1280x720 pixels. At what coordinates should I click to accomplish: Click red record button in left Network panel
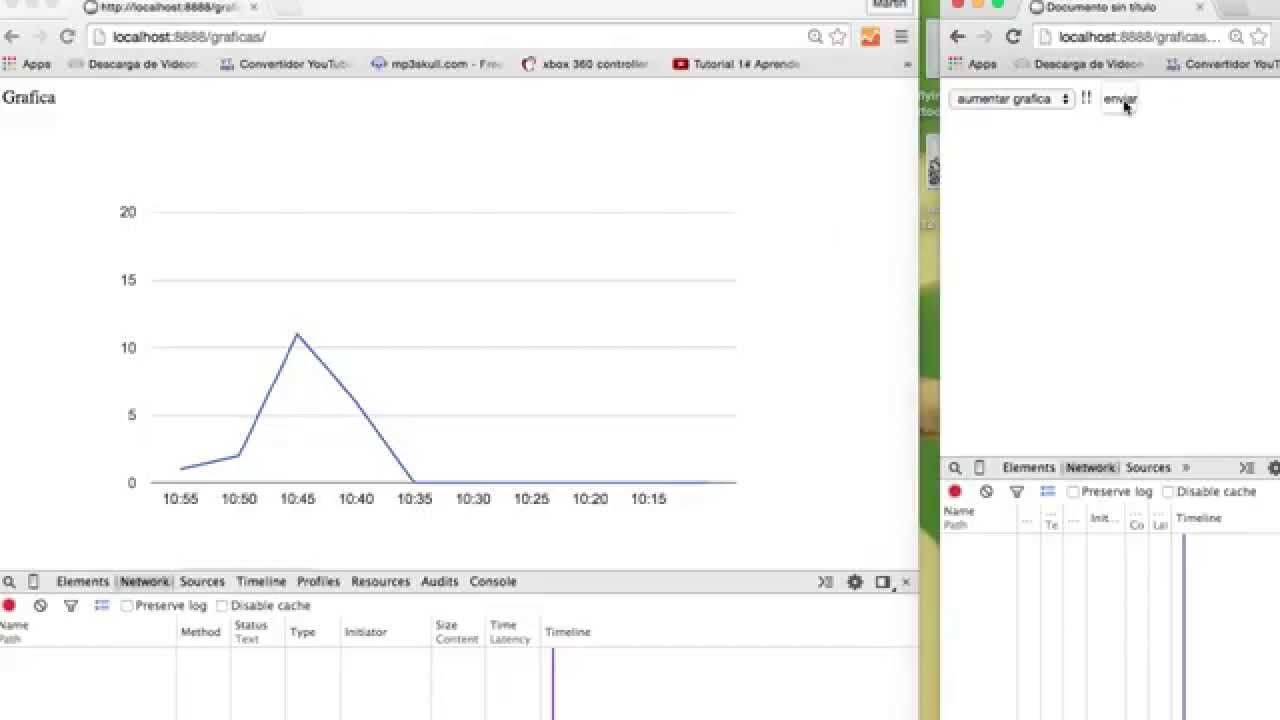[x=9, y=605]
